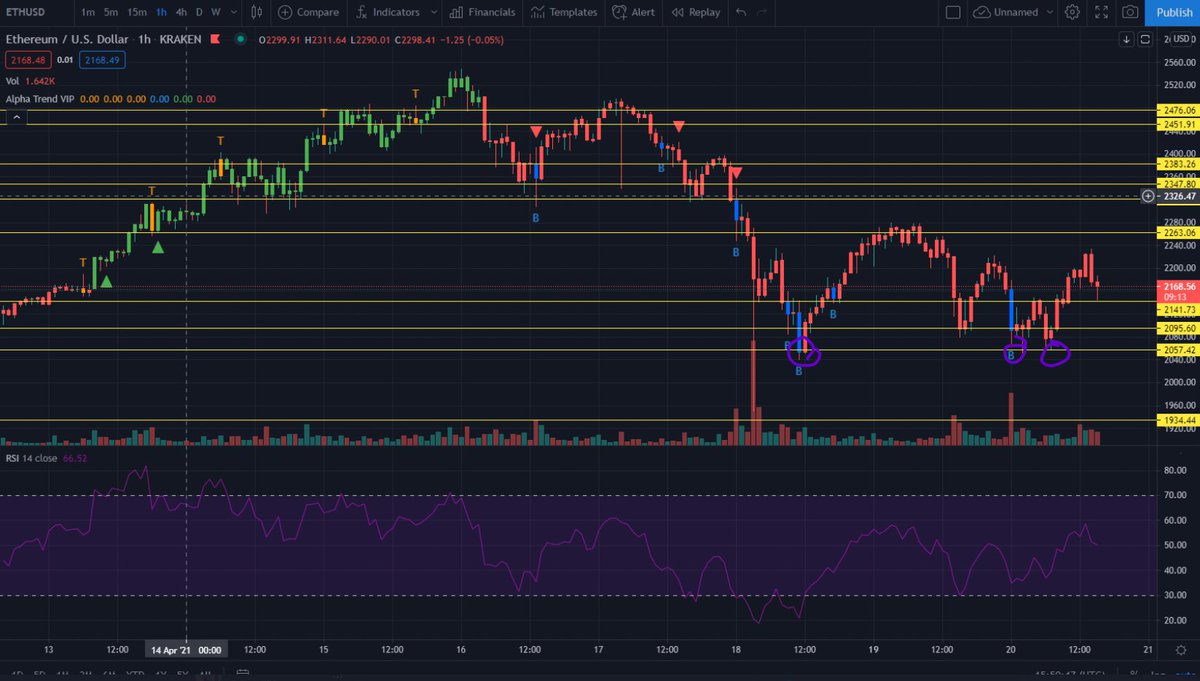Click the cloud save icon beside Unnamed
1200x681 pixels.
pyautogui.click(x=983, y=12)
